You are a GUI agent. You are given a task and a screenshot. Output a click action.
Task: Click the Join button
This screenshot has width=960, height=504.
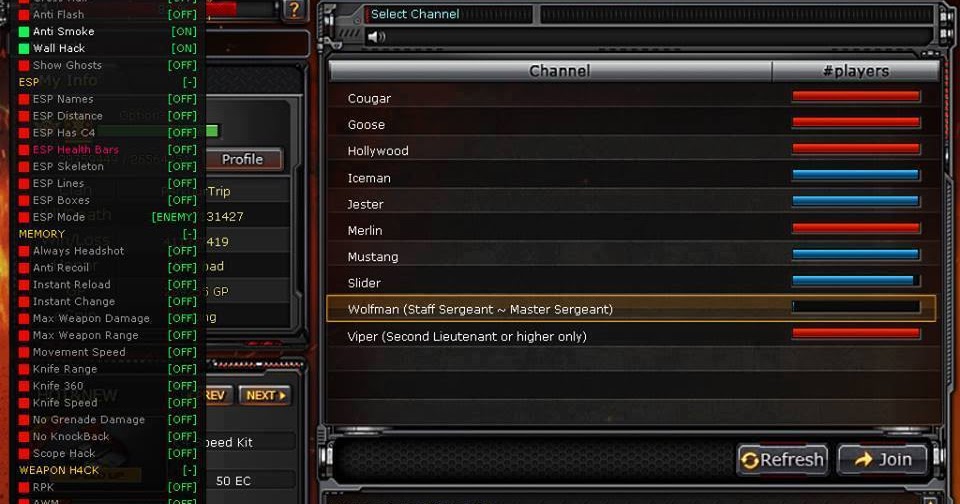pyautogui.click(x=882, y=459)
